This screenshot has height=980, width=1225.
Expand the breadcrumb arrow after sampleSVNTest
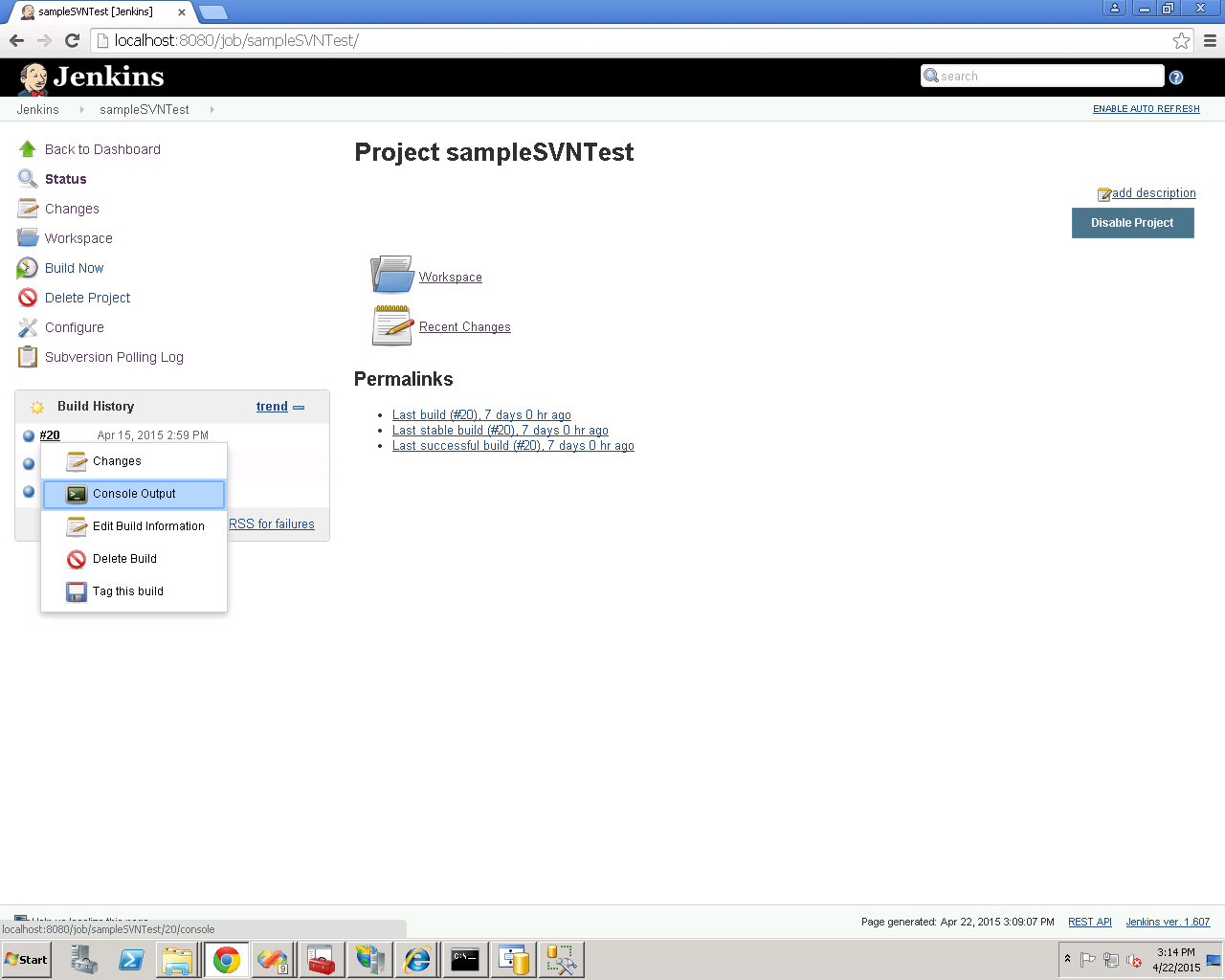click(x=212, y=110)
